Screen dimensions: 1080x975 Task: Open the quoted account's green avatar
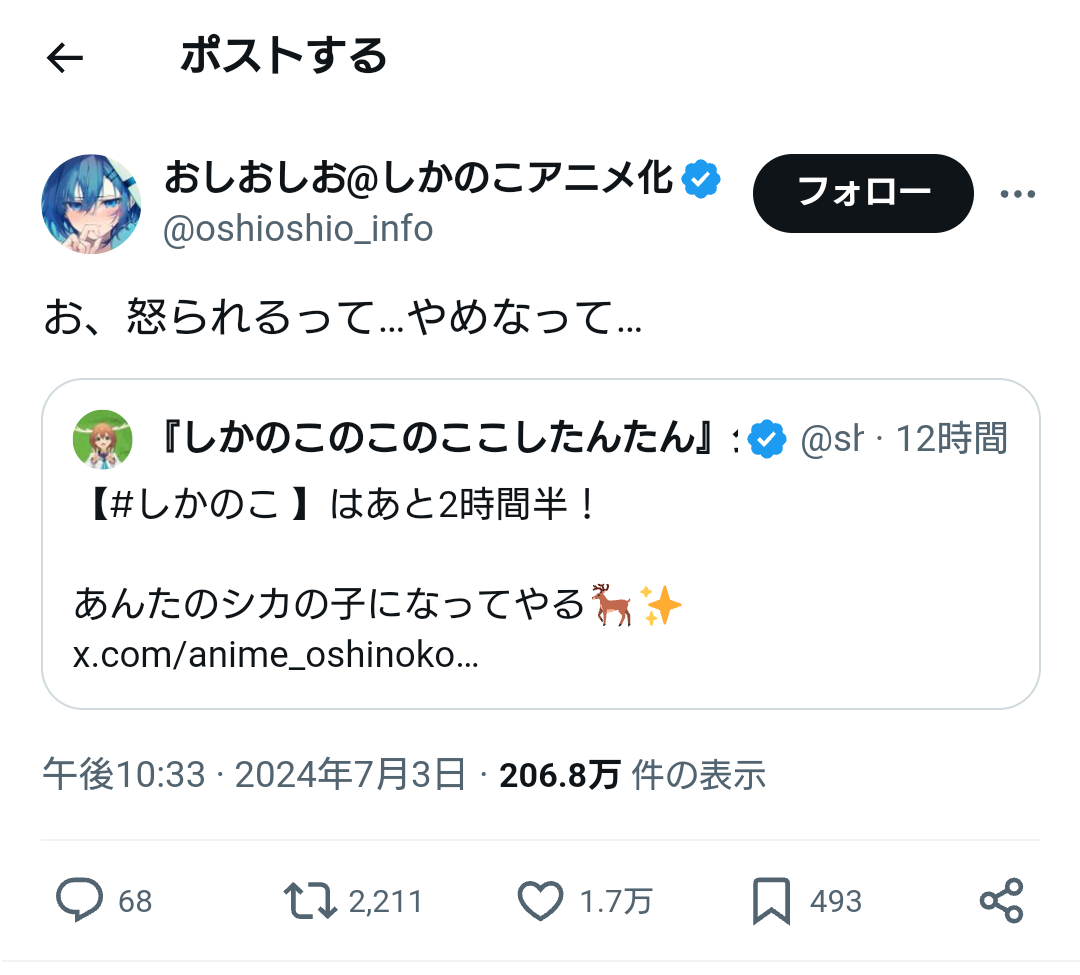tap(103, 438)
